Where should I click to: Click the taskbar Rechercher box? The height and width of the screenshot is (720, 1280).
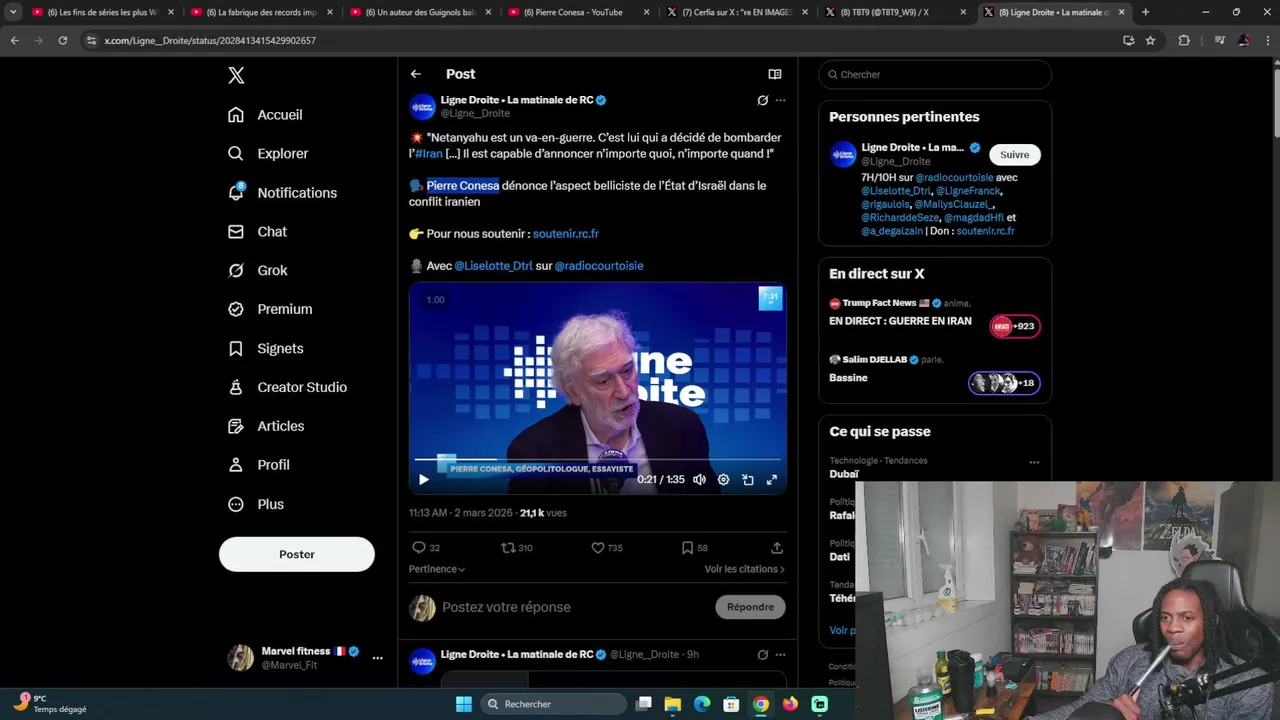click(553, 704)
